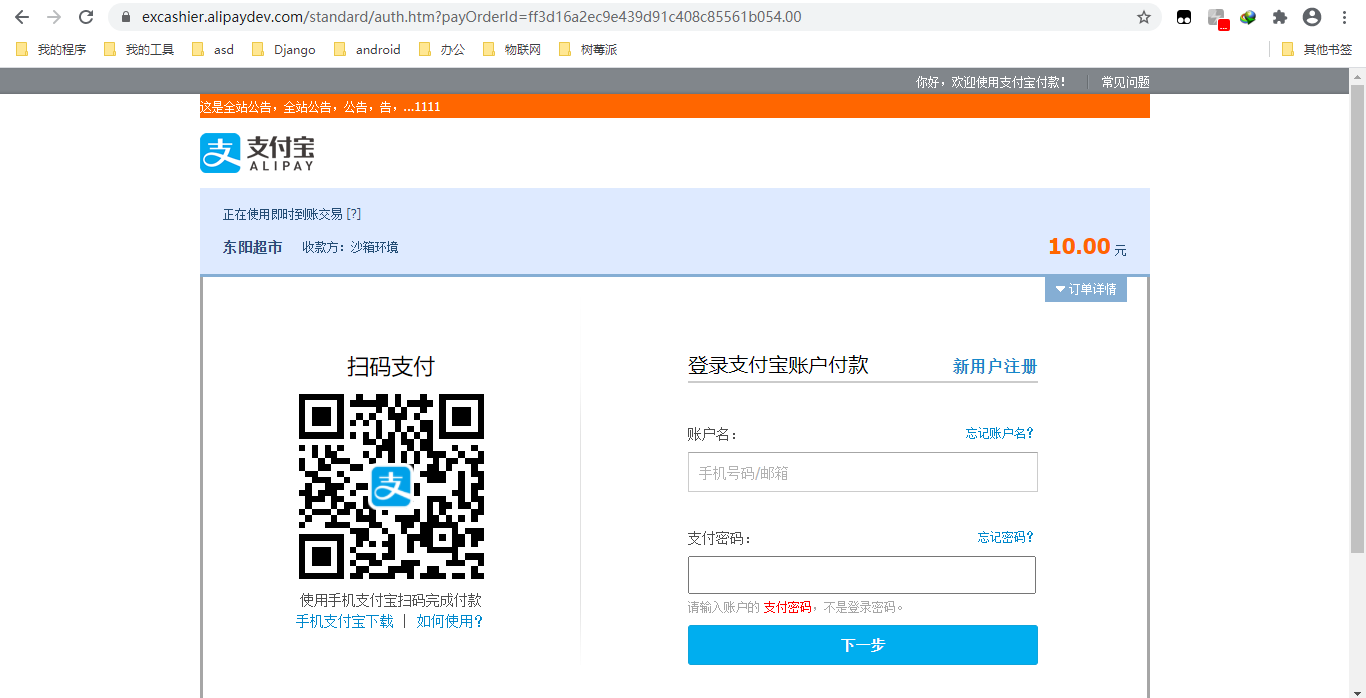This screenshot has width=1366, height=698.
Task: Open the 我的程序 bookmark folder
Action: point(51,49)
